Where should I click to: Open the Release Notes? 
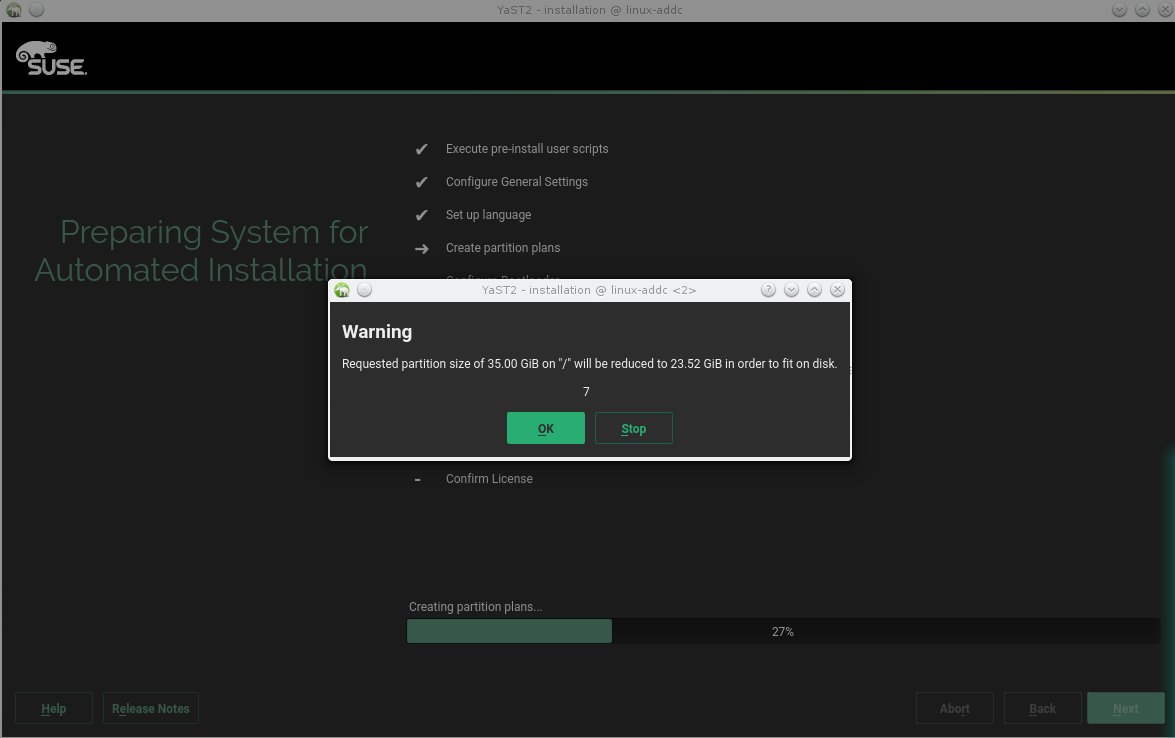[x=151, y=708]
